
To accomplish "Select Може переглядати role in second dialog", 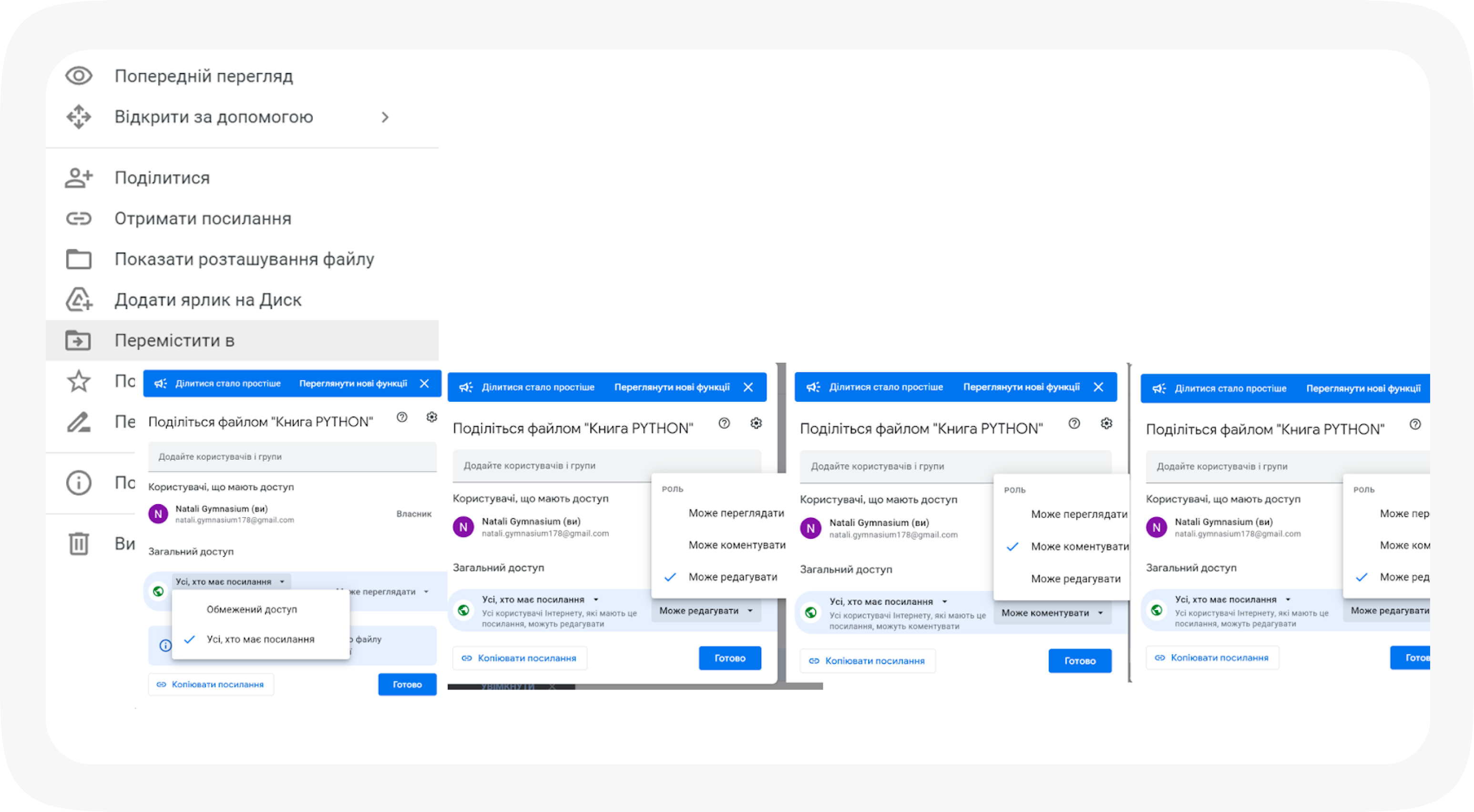I will point(736,513).
